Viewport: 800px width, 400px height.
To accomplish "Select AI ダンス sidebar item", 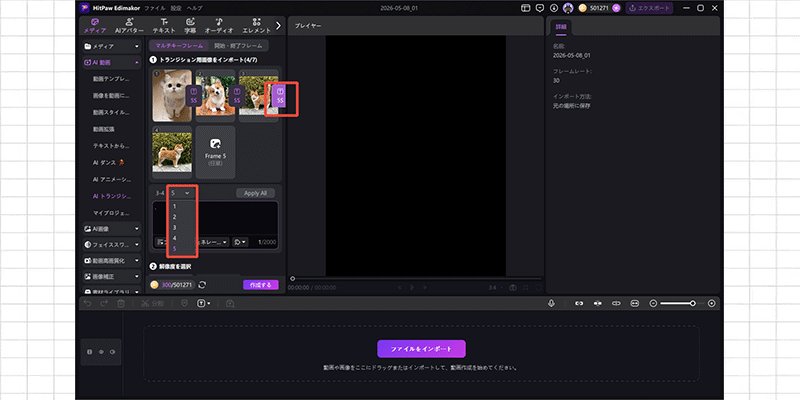I will point(108,163).
